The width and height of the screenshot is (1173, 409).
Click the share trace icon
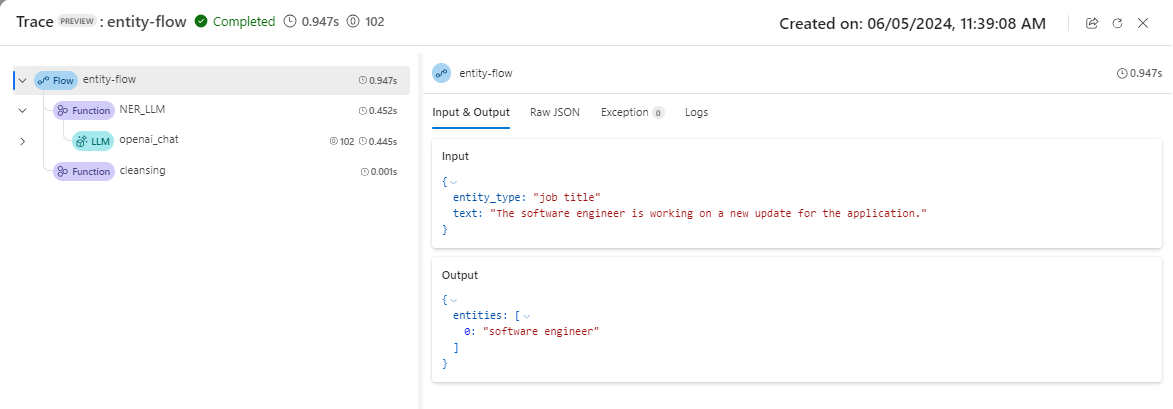[1092, 23]
